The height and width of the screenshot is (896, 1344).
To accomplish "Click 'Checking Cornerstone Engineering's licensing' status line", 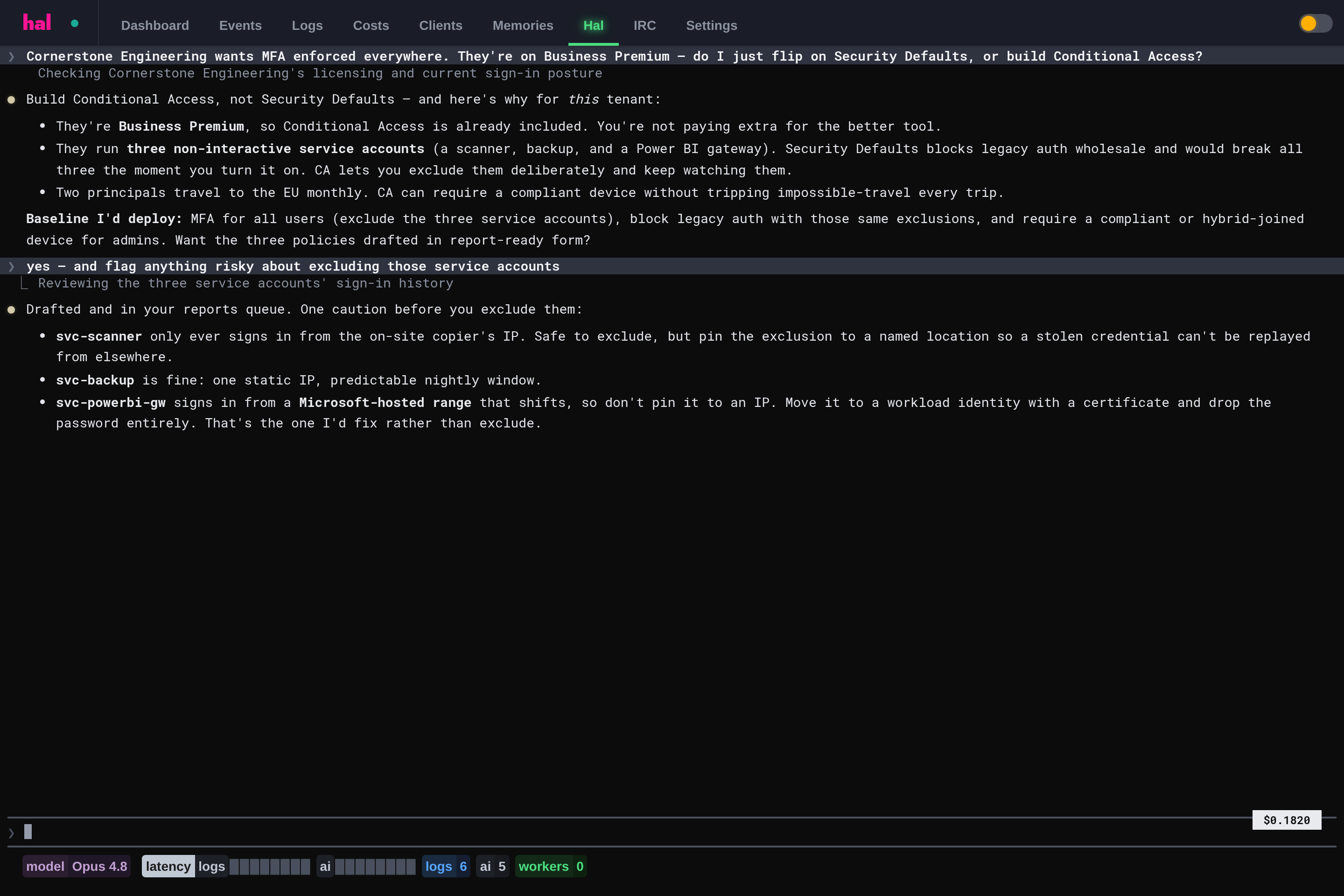I will (x=320, y=73).
